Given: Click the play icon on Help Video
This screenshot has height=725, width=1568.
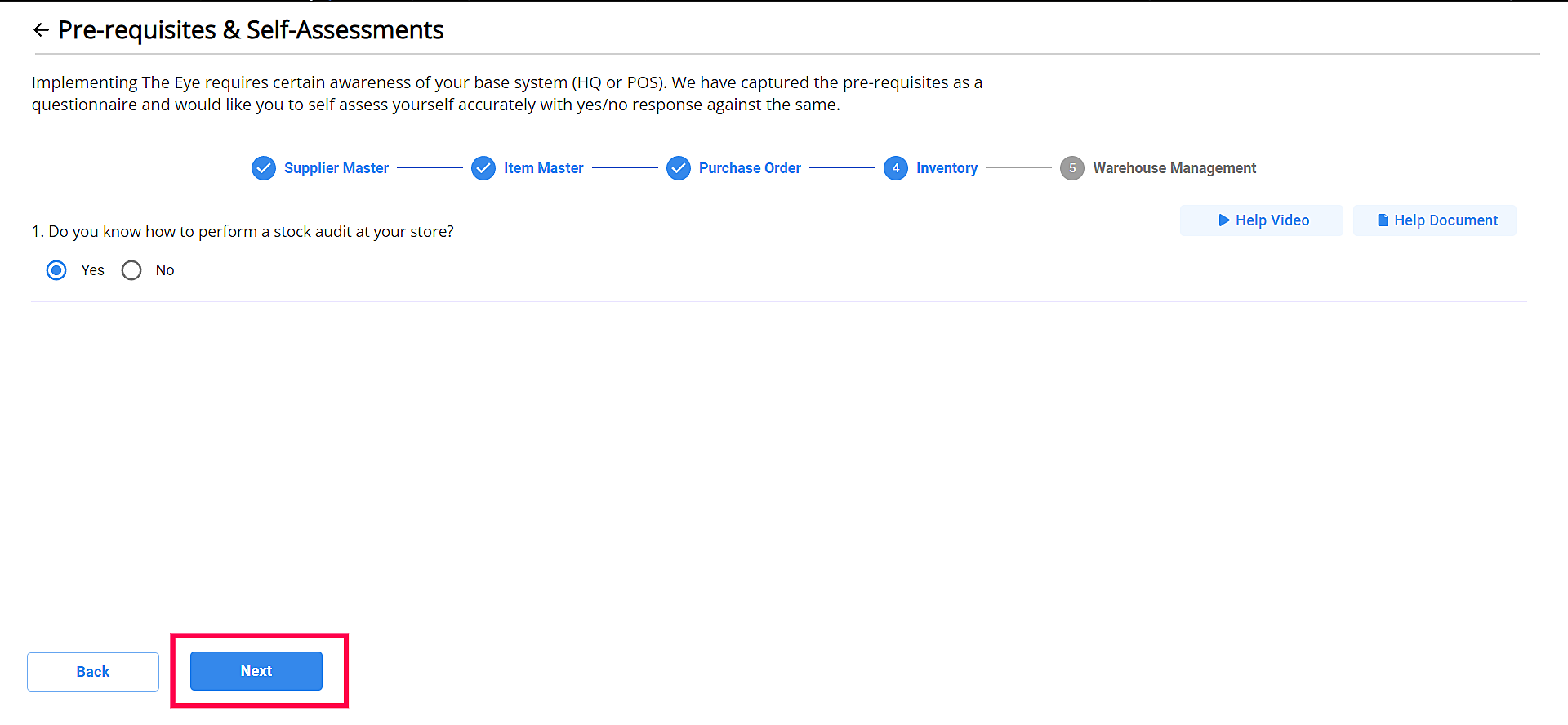Looking at the screenshot, I should (1224, 220).
